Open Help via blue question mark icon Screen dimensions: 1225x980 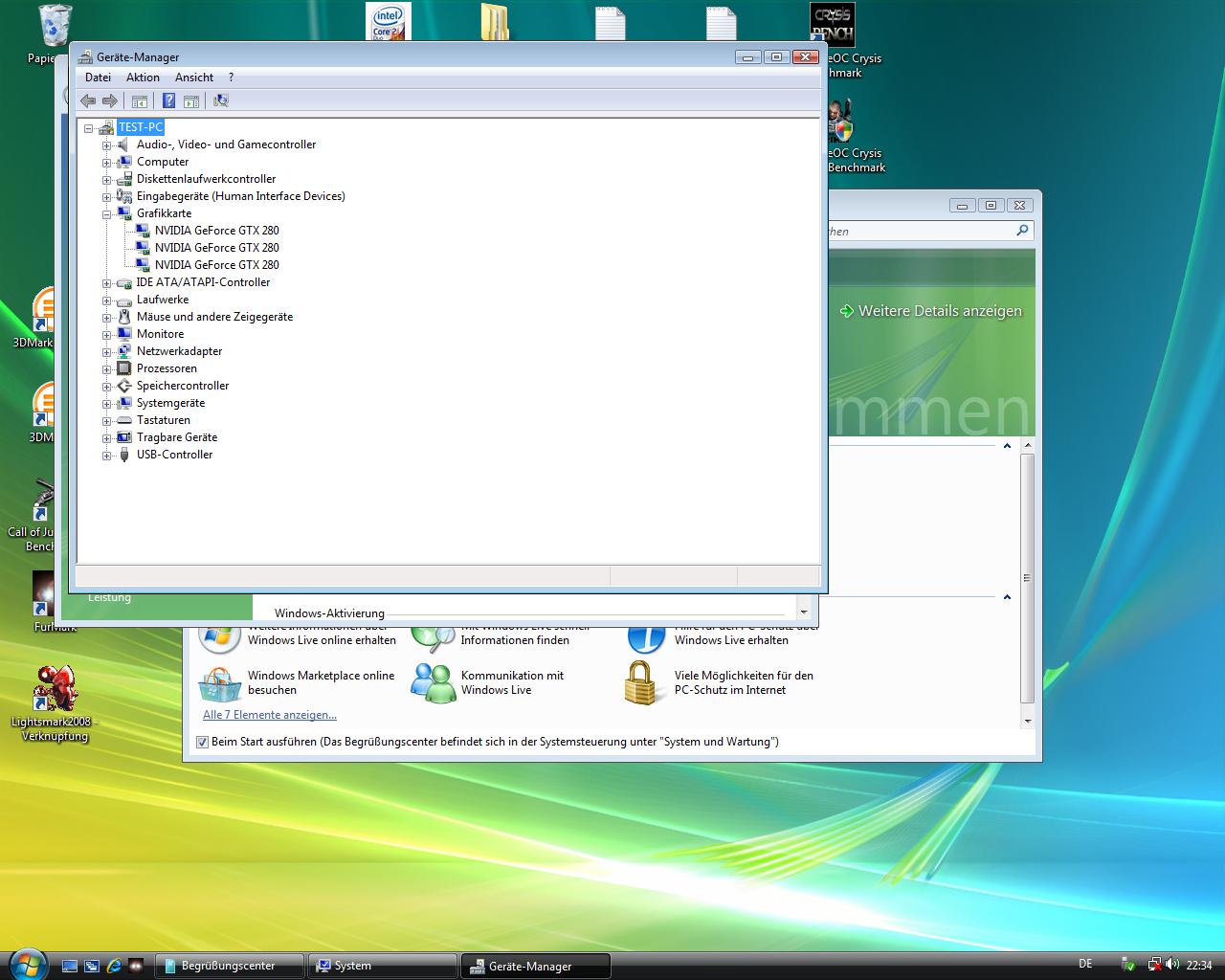click(x=168, y=100)
